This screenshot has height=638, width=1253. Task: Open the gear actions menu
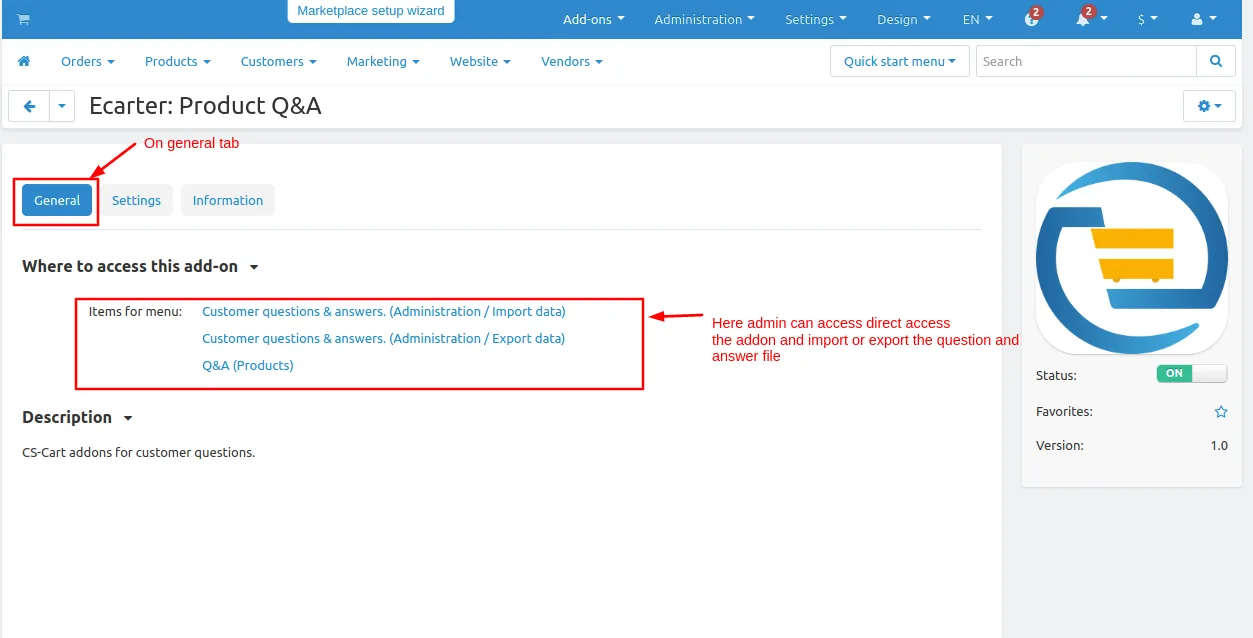pyautogui.click(x=1209, y=106)
